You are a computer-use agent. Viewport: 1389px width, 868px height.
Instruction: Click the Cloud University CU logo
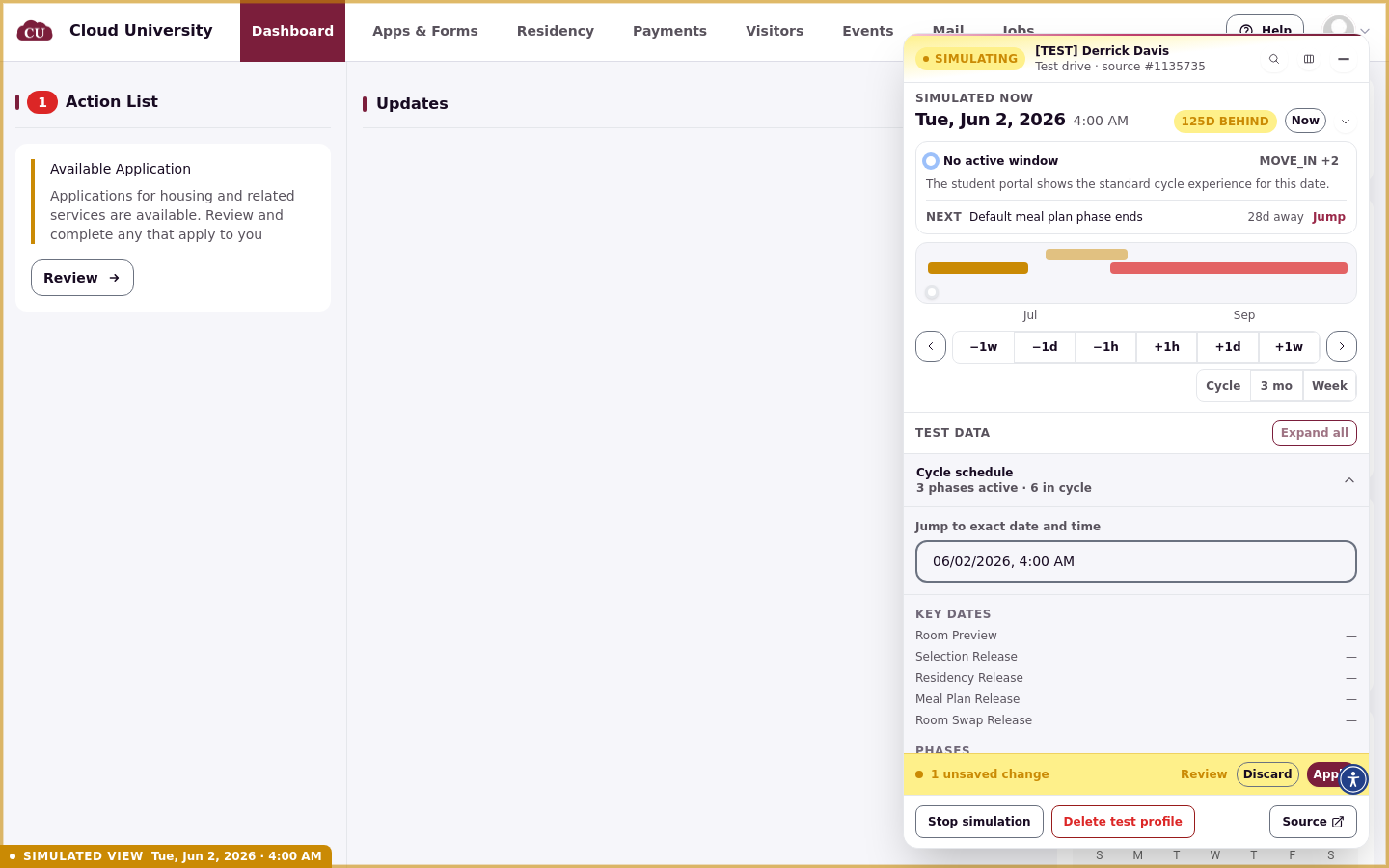coord(35,31)
